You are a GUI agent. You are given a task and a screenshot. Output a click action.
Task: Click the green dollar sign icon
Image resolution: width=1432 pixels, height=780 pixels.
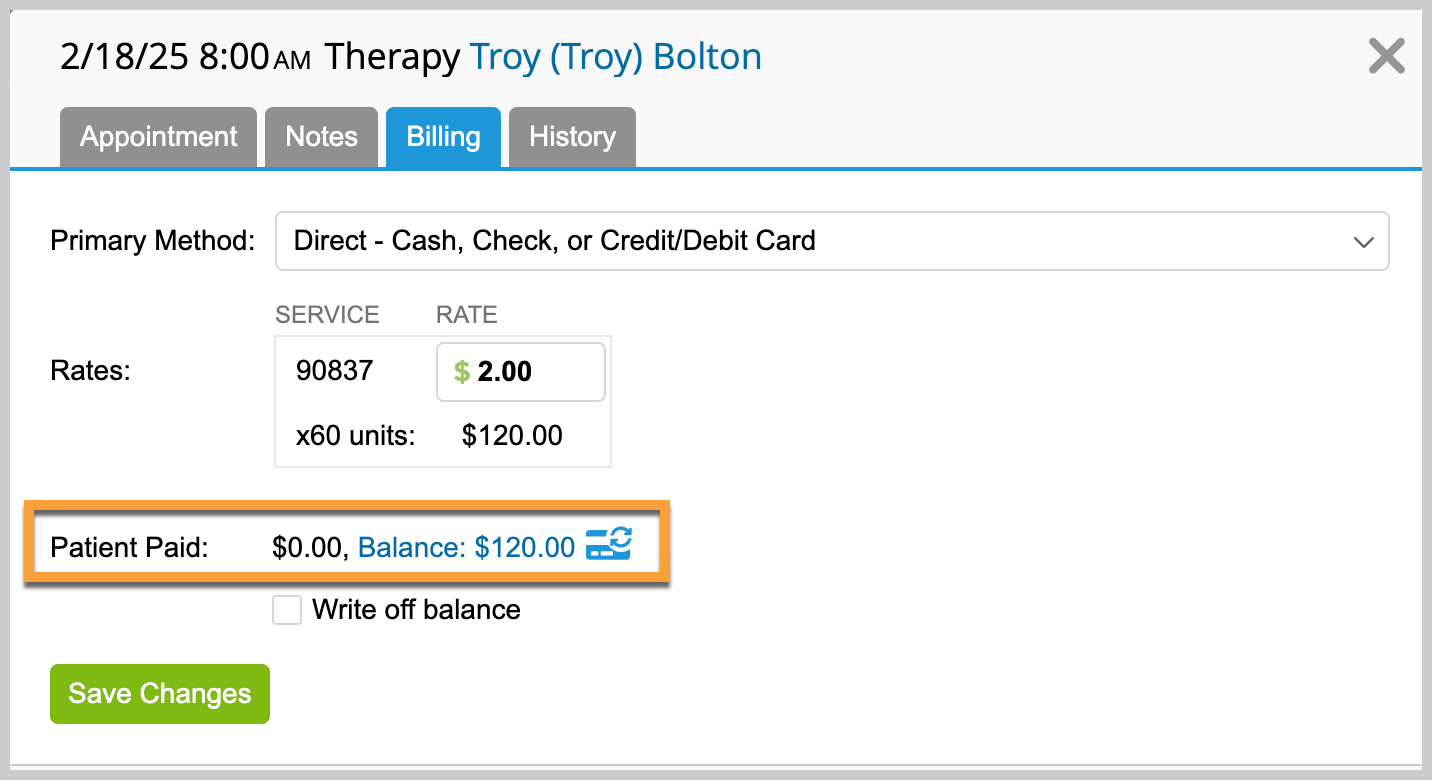coord(462,372)
